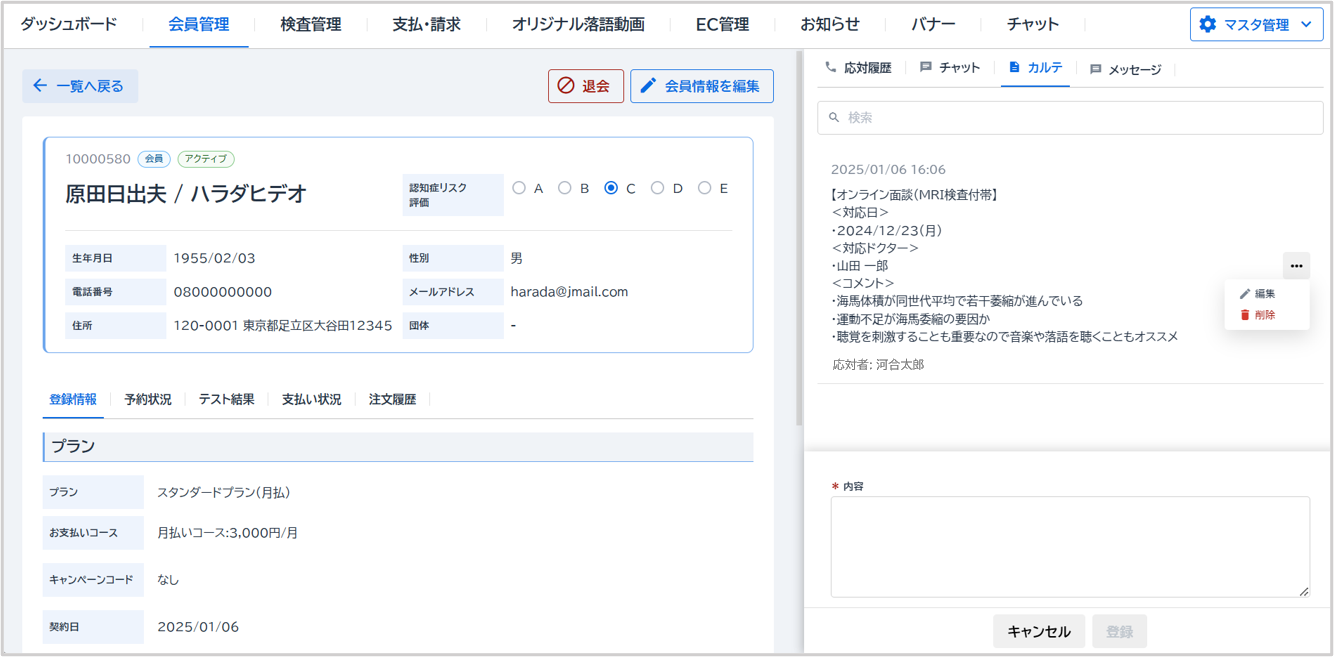Select dementia risk rating E

click(704, 188)
